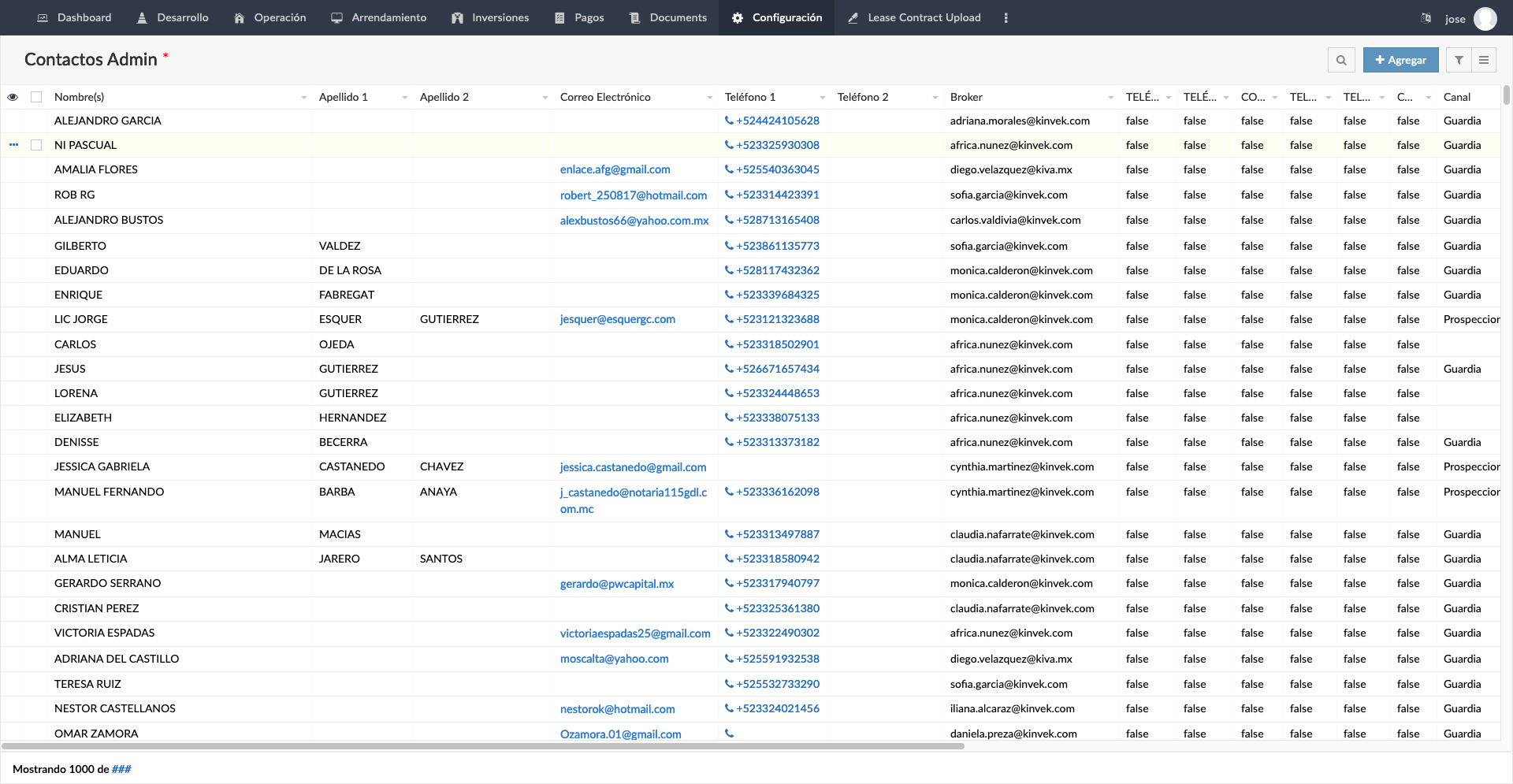Click the jose user avatar
This screenshot has width=1513, height=784.
[x=1485, y=18]
